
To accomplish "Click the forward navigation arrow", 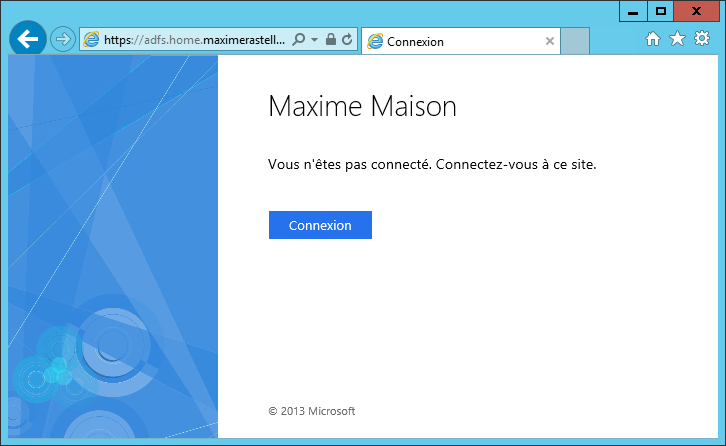I will click(x=63, y=39).
